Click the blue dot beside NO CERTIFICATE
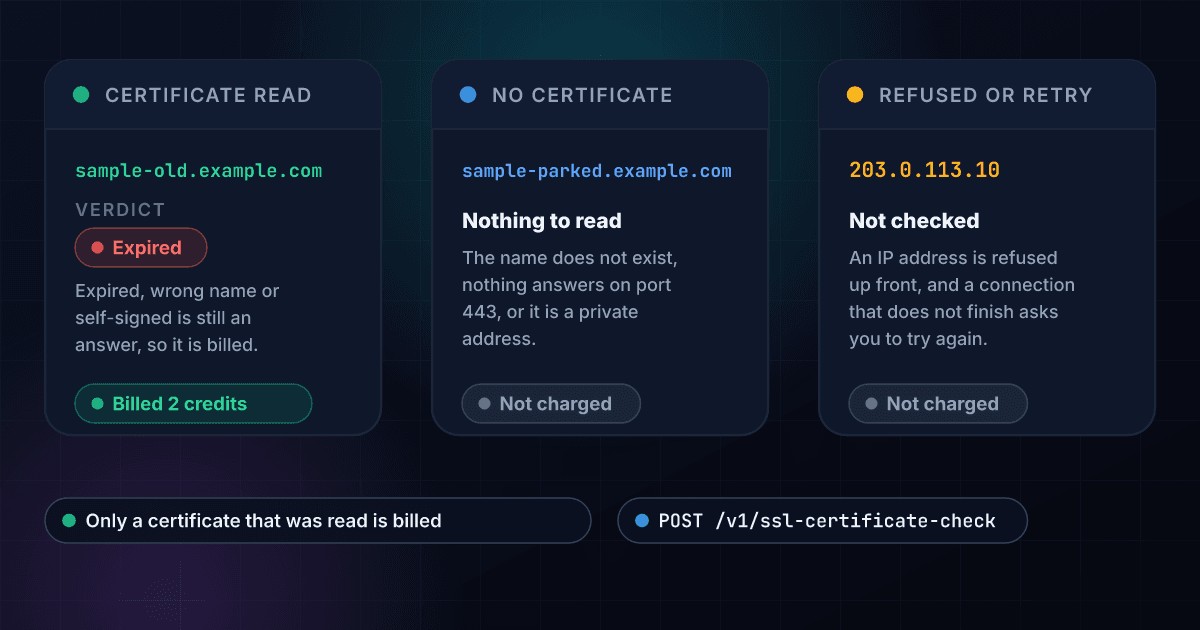 tap(468, 95)
